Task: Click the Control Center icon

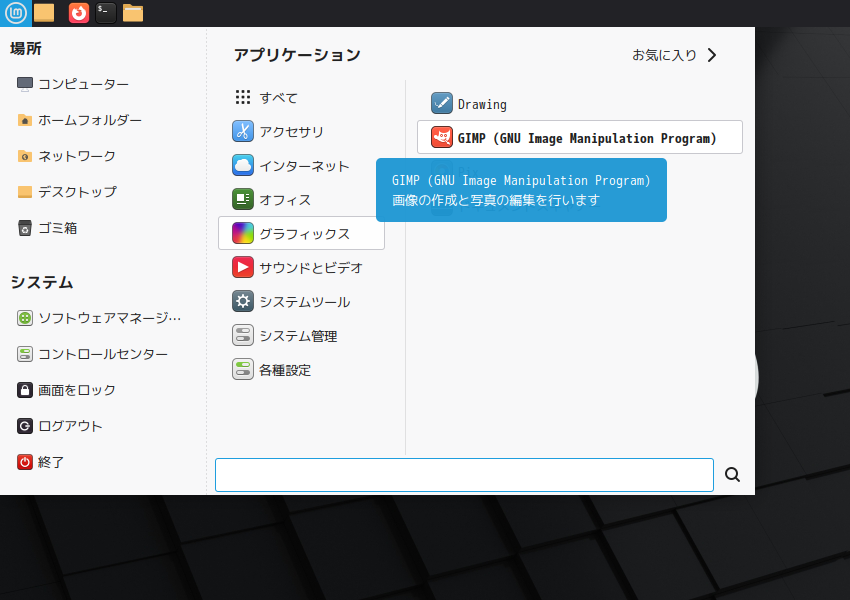Action: pyautogui.click(x=24, y=354)
